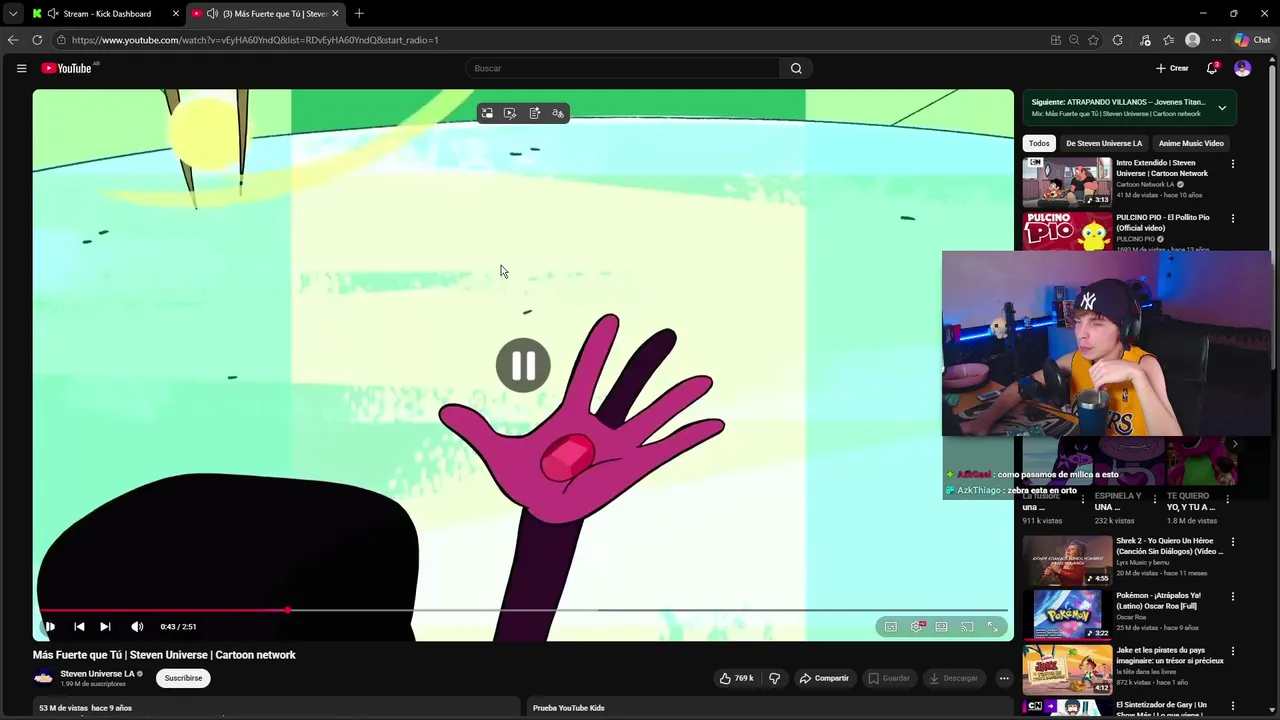Click the browser address bar URL
The image size is (1280, 720).
(x=255, y=40)
